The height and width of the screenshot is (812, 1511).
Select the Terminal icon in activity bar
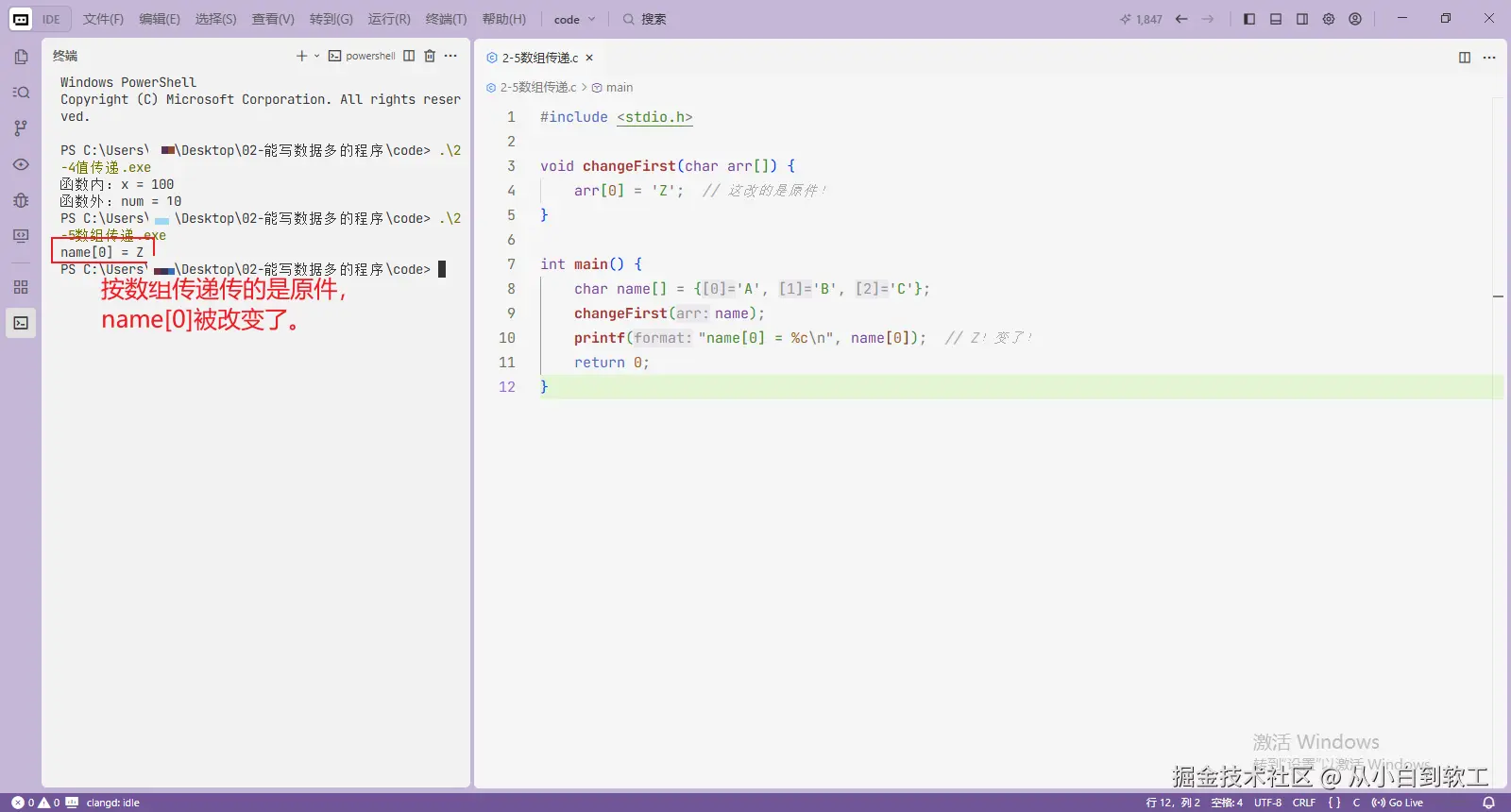(x=21, y=323)
